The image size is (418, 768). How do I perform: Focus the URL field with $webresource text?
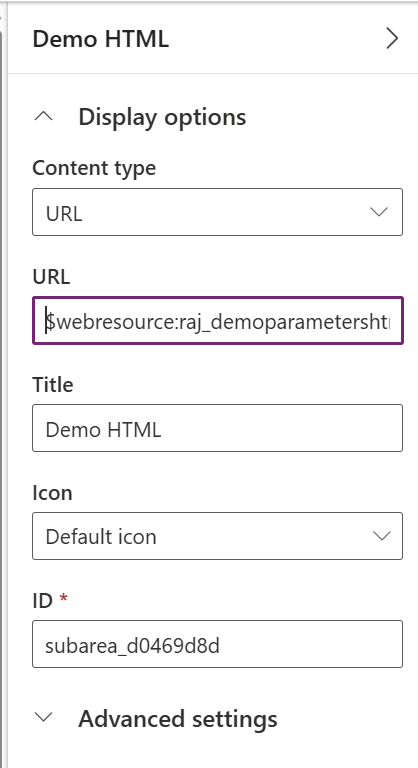(x=218, y=321)
